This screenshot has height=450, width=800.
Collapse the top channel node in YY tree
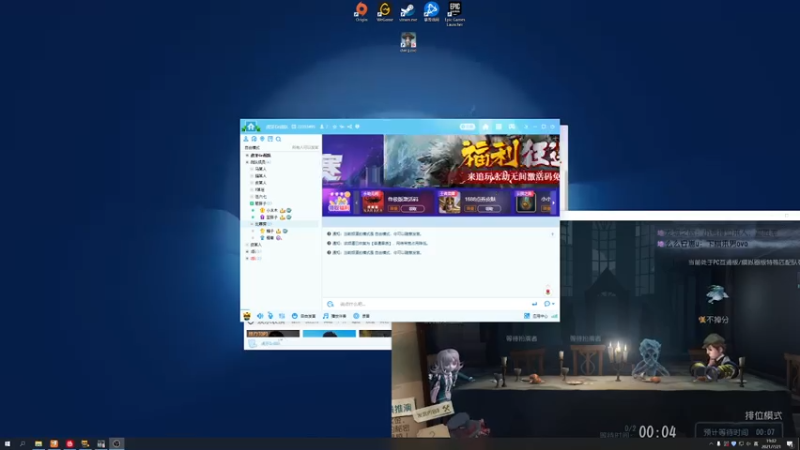pyautogui.click(x=247, y=155)
